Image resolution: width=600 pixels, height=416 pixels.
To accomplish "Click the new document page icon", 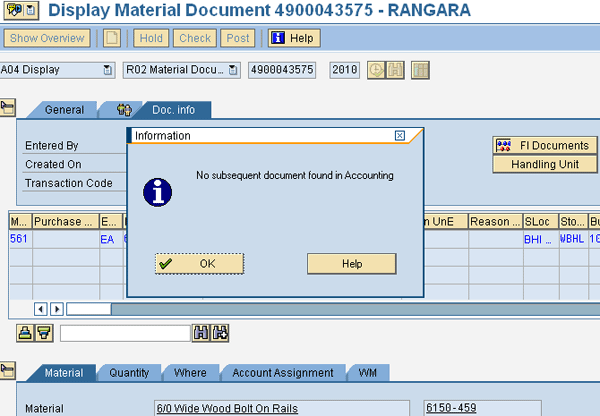I will tap(112, 38).
